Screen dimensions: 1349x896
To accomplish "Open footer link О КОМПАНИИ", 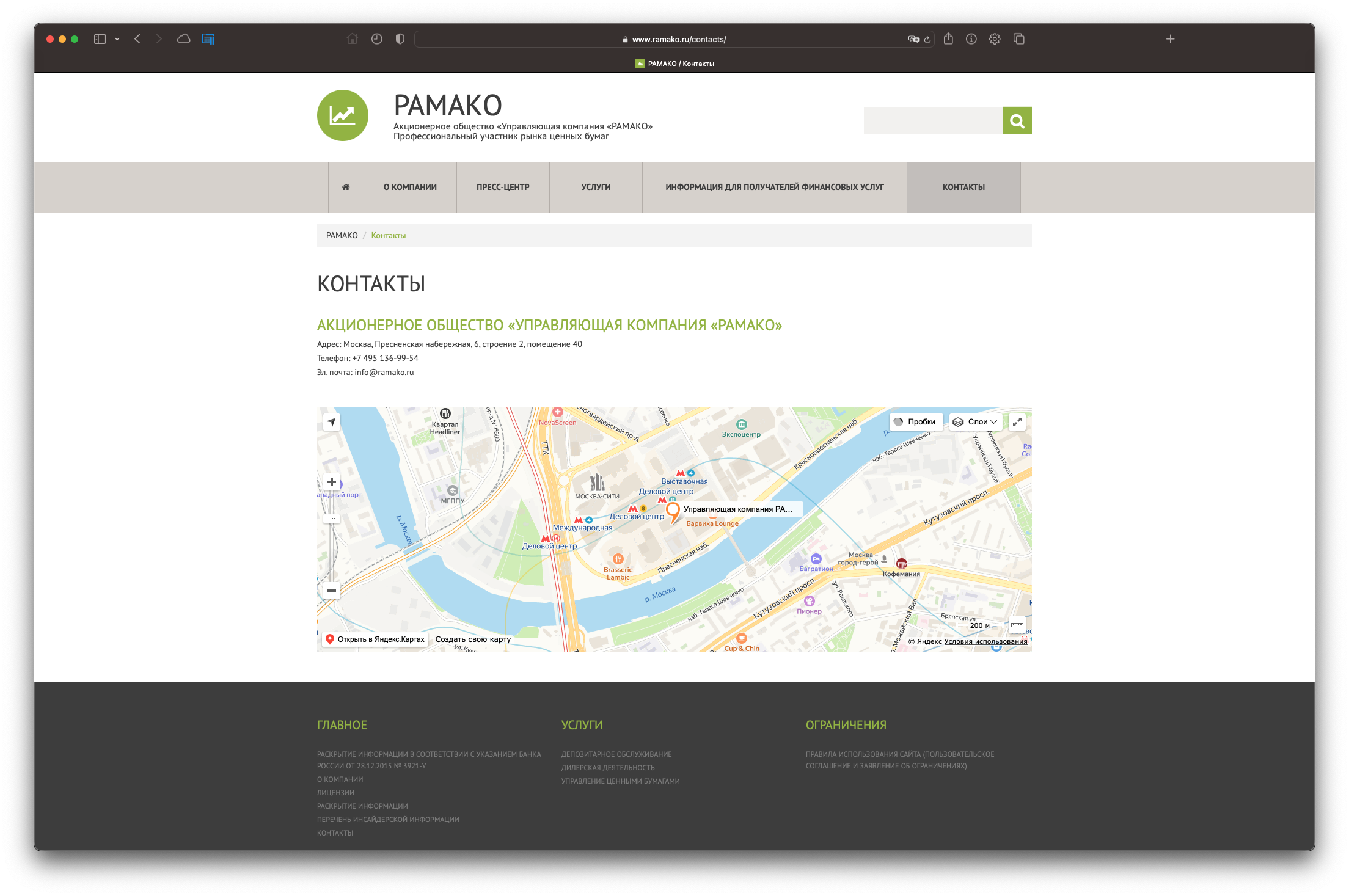I will (x=340, y=779).
